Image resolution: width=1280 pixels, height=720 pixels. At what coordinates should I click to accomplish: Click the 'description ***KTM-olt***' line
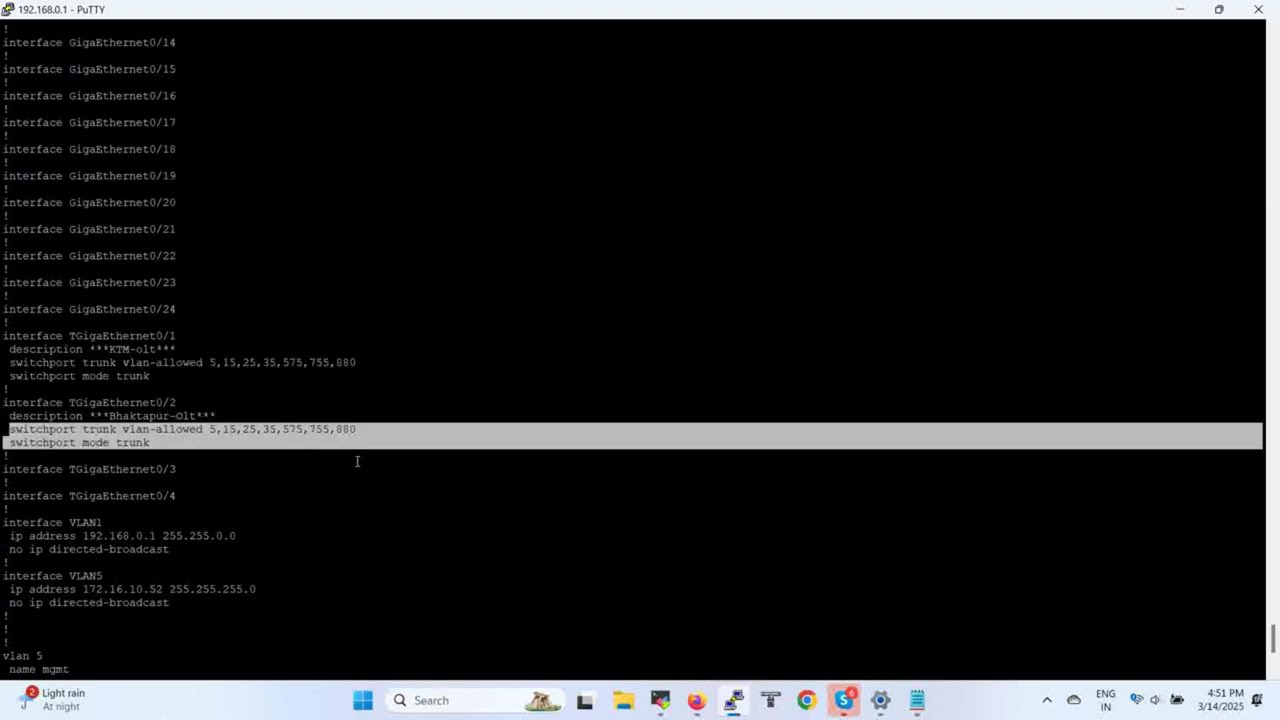coord(92,349)
